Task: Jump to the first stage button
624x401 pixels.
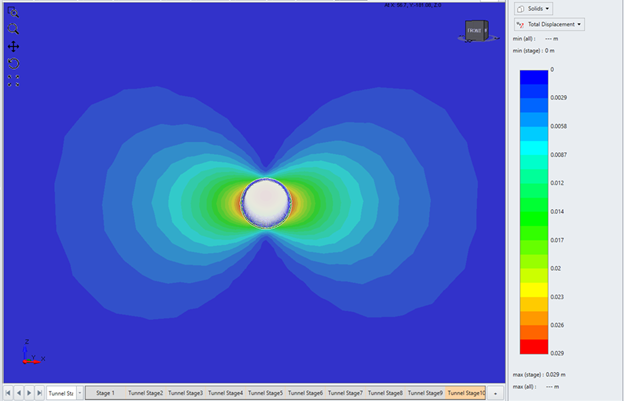Action: coord(8,393)
